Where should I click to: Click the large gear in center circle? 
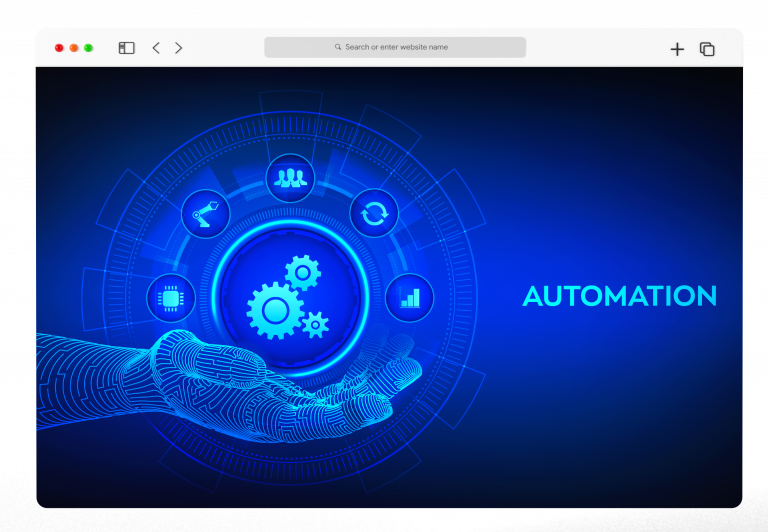(x=273, y=310)
